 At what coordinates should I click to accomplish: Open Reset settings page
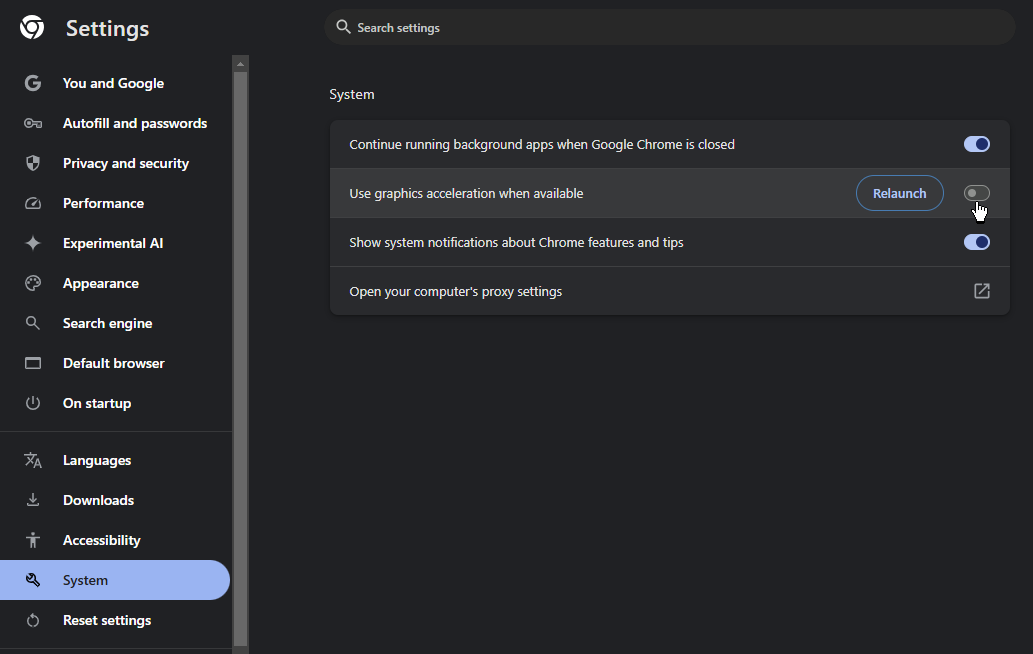115,620
